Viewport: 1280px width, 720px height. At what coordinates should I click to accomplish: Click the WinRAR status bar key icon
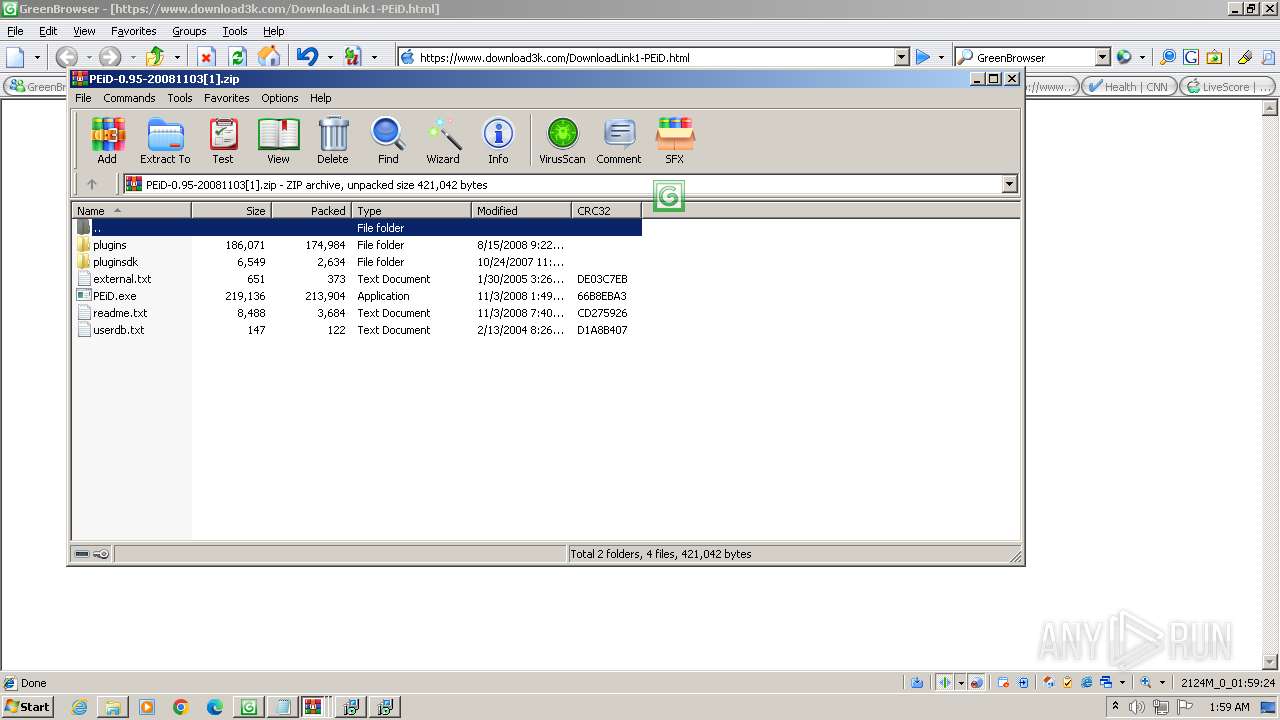101,554
